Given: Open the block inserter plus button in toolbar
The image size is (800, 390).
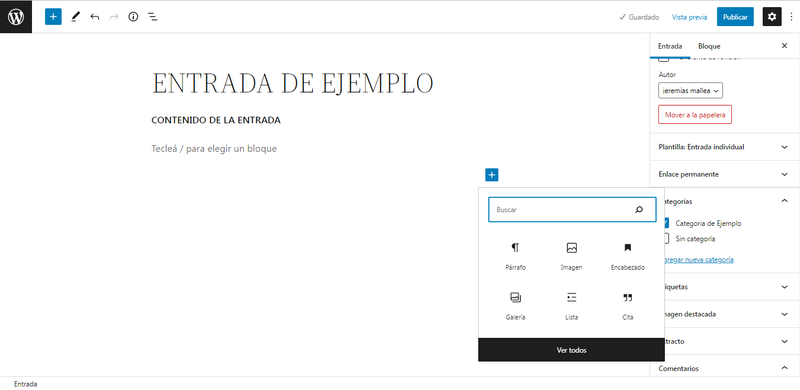Looking at the screenshot, I should (x=53, y=17).
